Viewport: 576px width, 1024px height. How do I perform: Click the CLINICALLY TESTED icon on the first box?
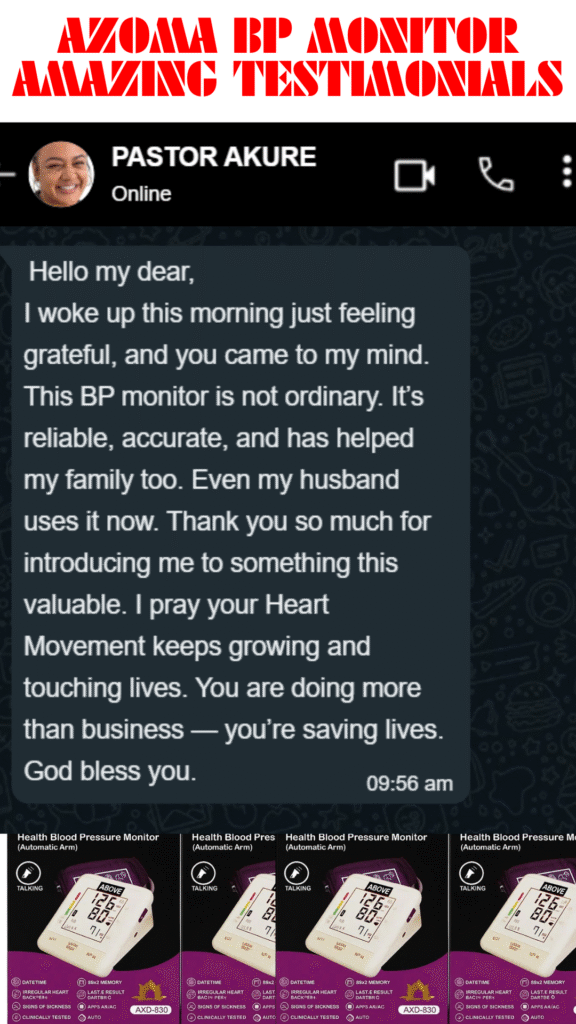point(15,1017)
